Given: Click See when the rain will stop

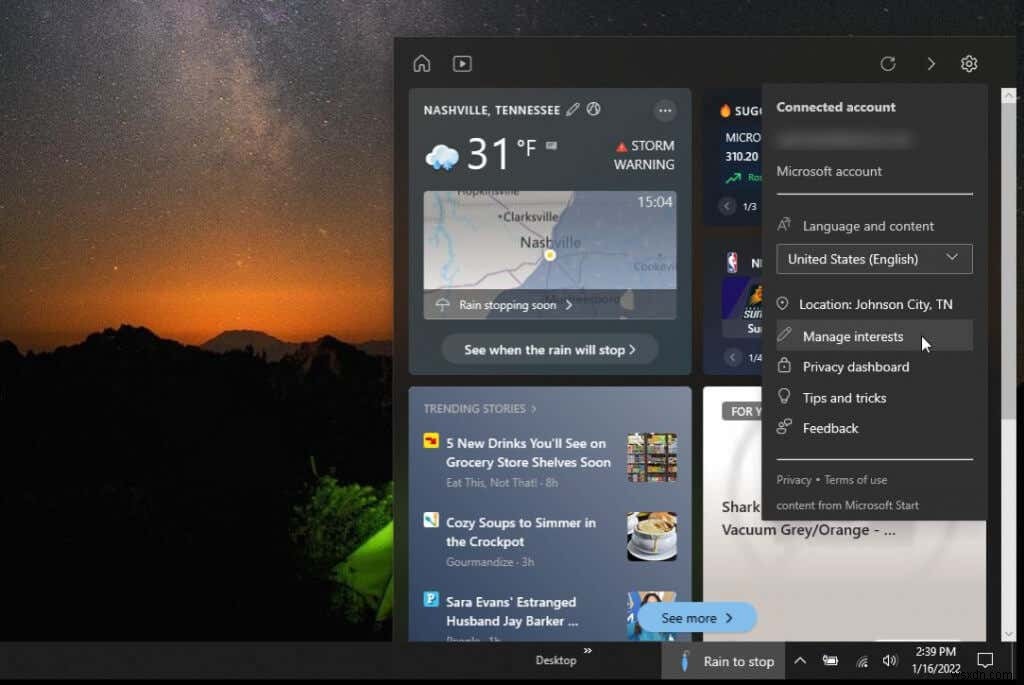Looking at the screenshot, I should coord(549,349).
